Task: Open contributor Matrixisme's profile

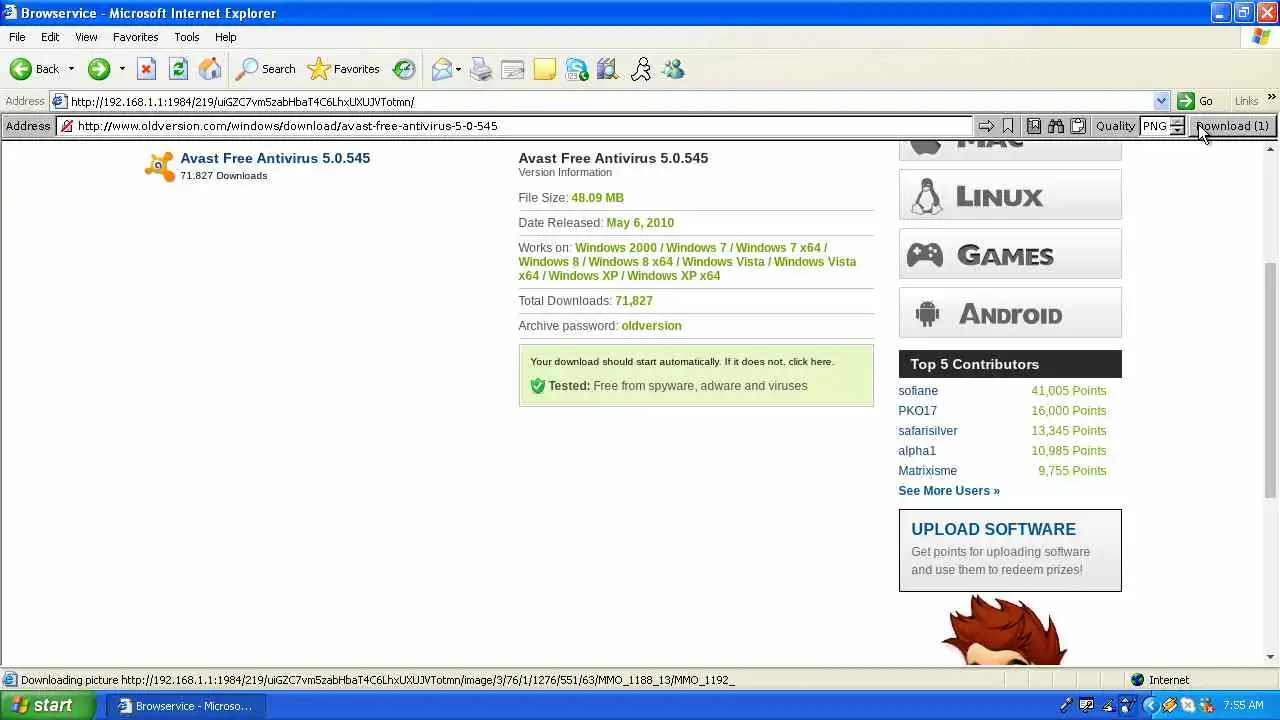Action: pyautogui.click(x=928, y=471)
